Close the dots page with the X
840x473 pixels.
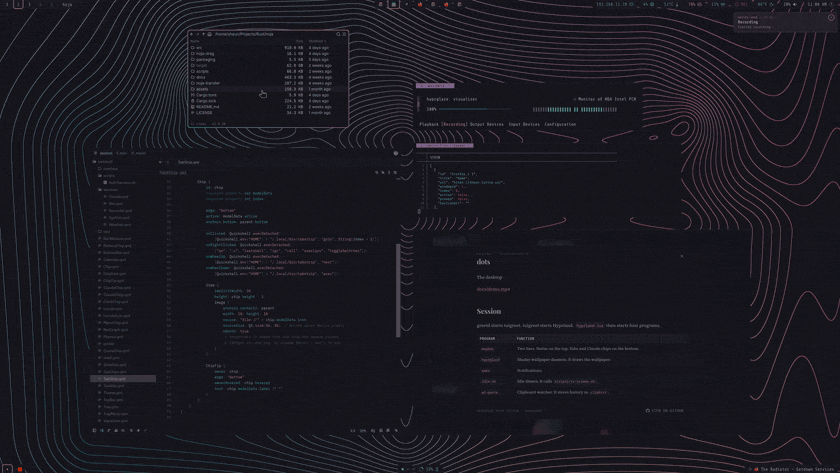point(681,256)
